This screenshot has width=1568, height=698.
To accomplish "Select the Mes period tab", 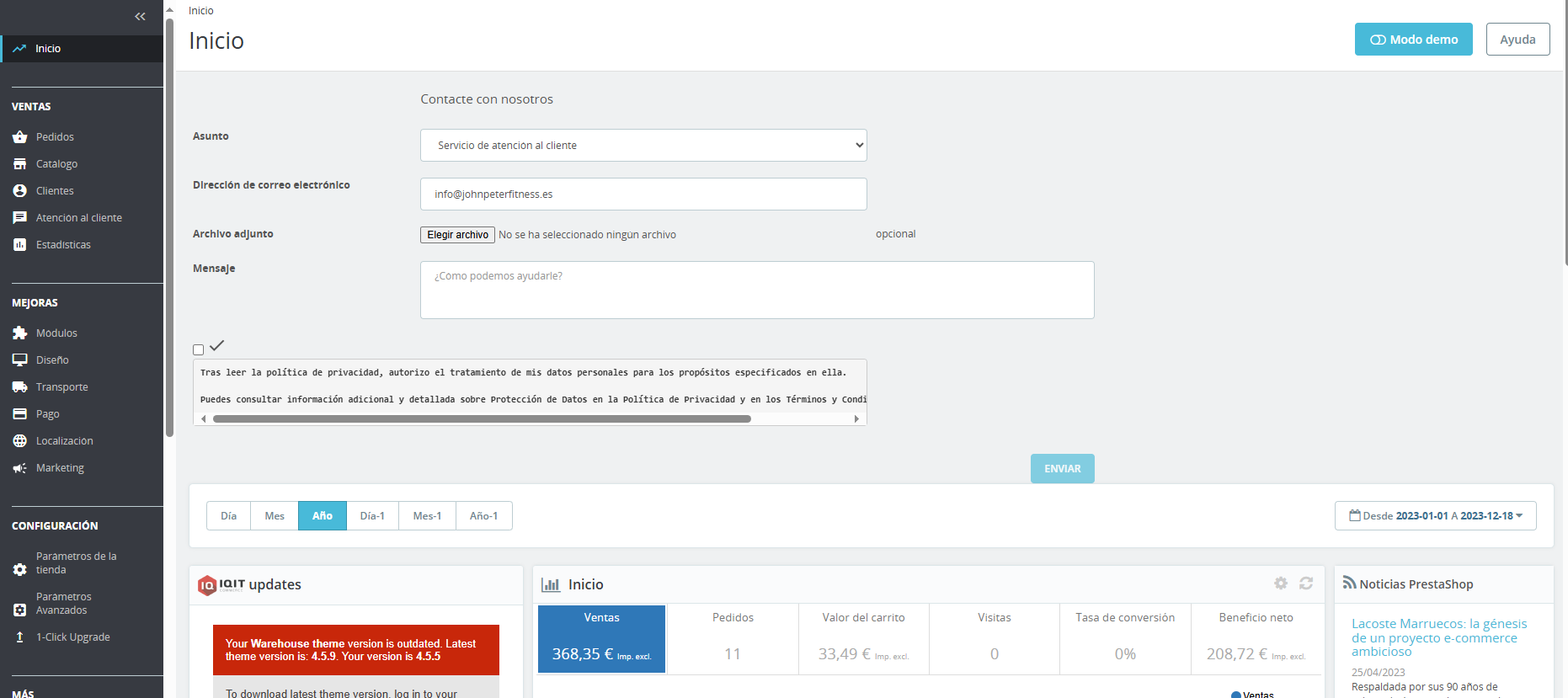I will (x=275, y=516).
